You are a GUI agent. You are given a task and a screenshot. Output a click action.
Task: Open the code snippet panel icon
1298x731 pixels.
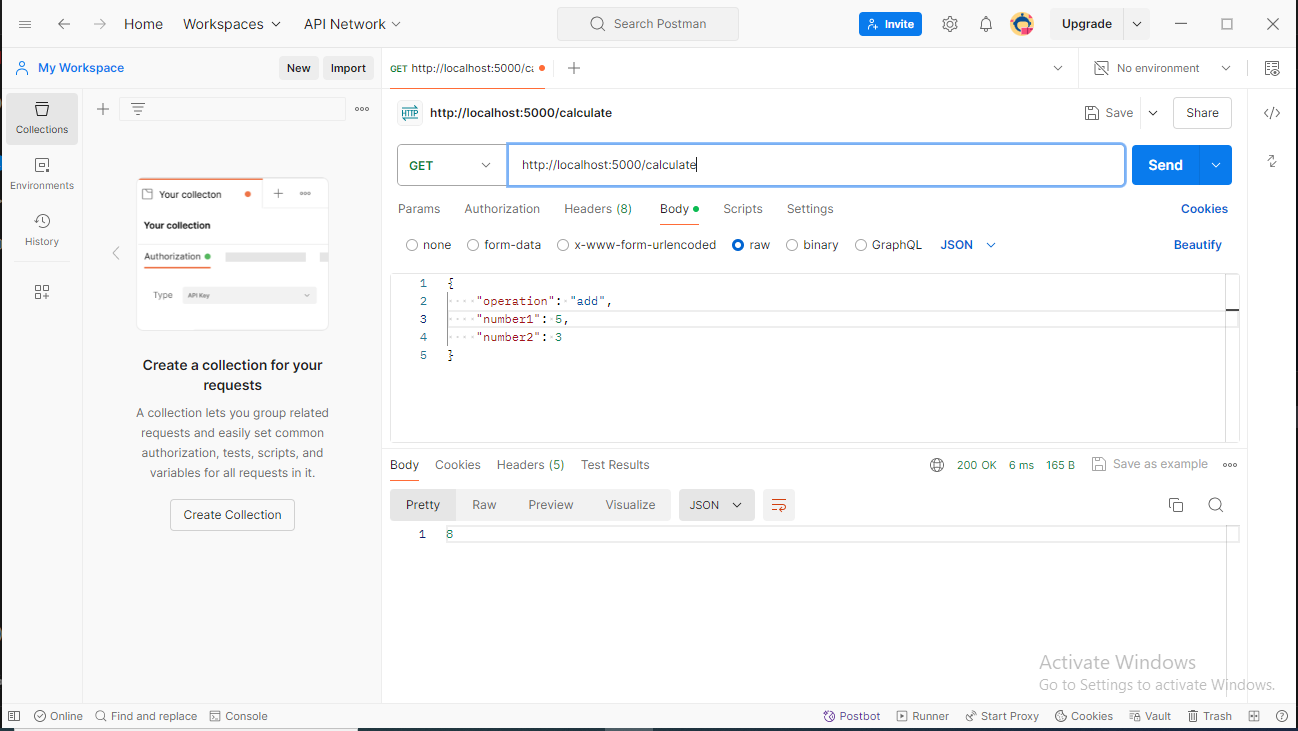(x=1272, y=113)
